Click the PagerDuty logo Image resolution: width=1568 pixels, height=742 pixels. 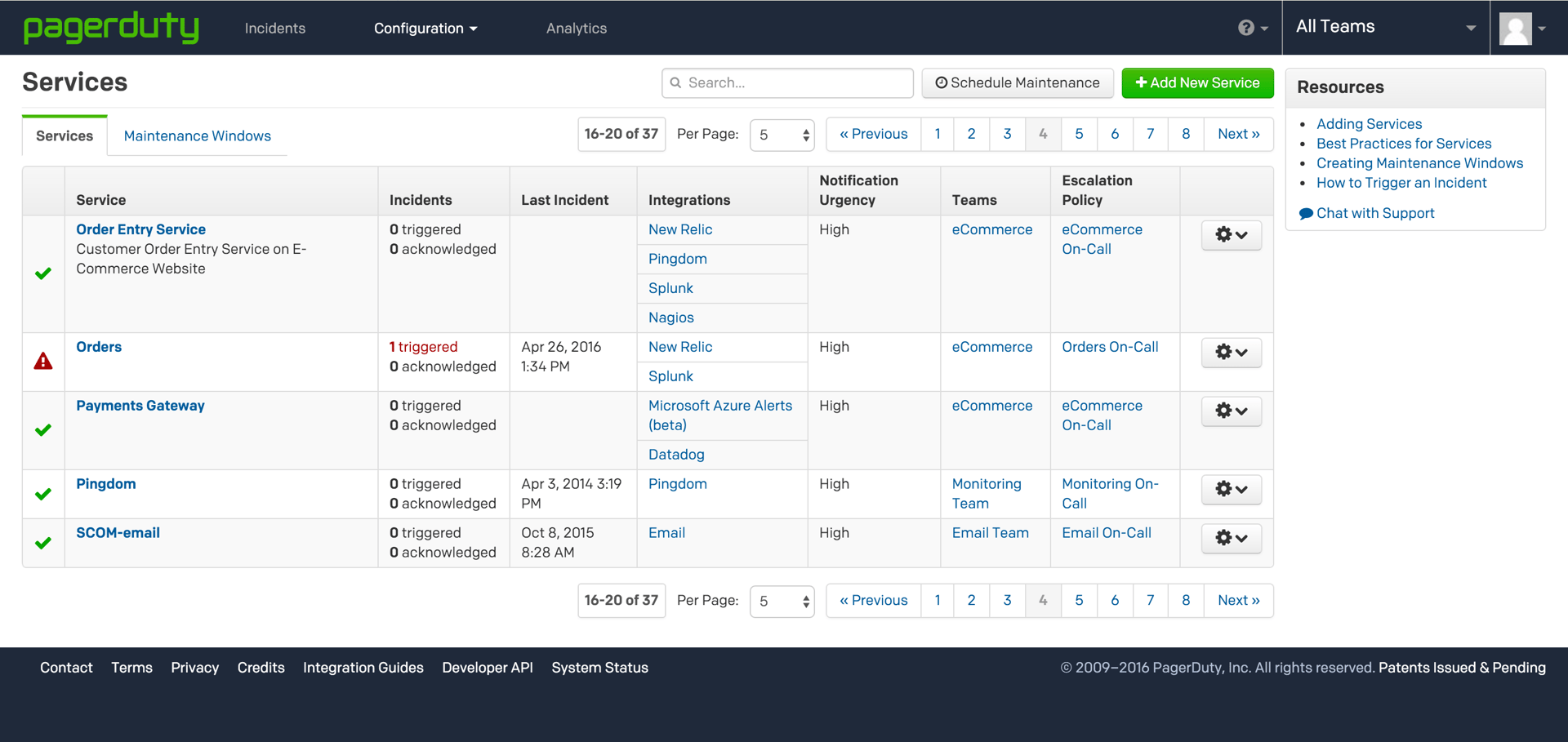[x=111, y=28]
